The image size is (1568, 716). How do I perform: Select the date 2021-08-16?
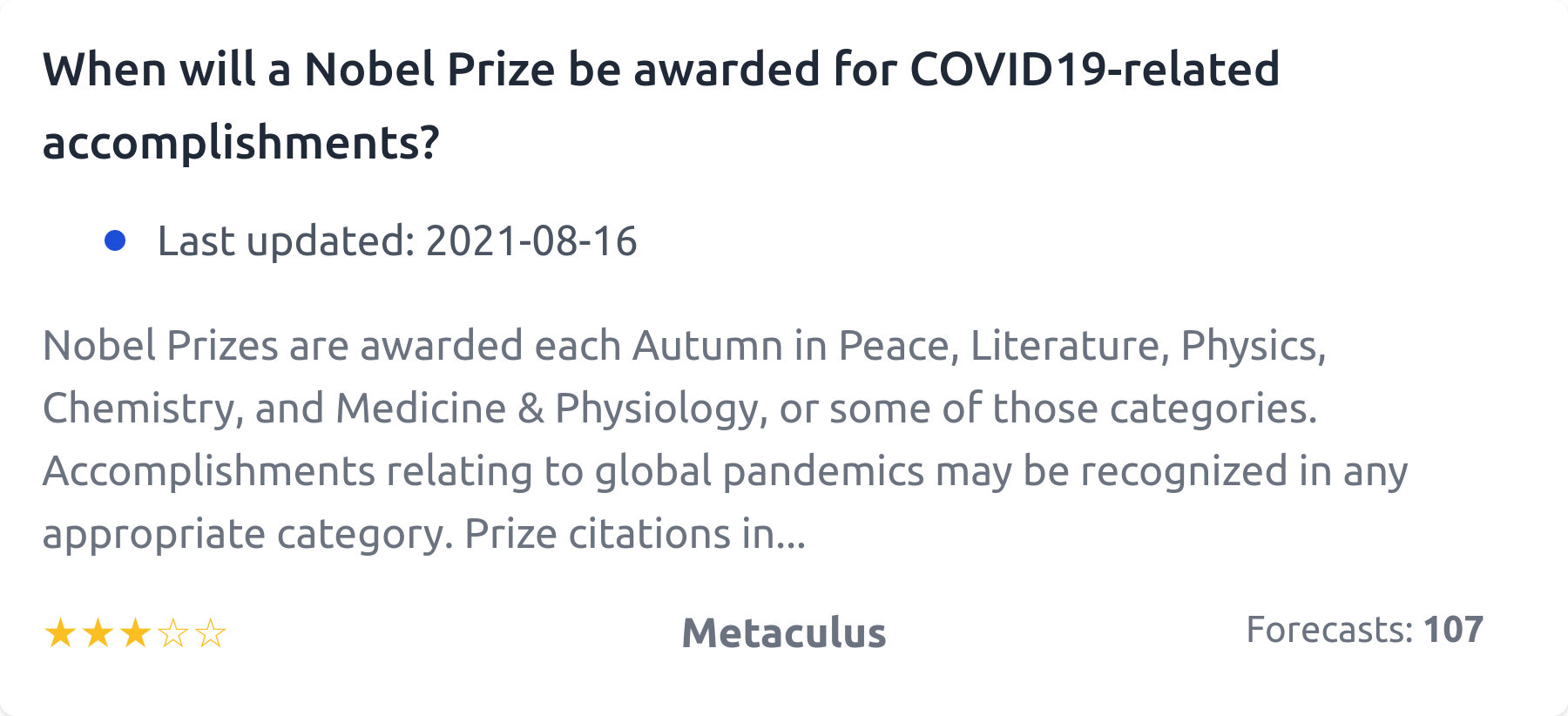coord(531,241)
